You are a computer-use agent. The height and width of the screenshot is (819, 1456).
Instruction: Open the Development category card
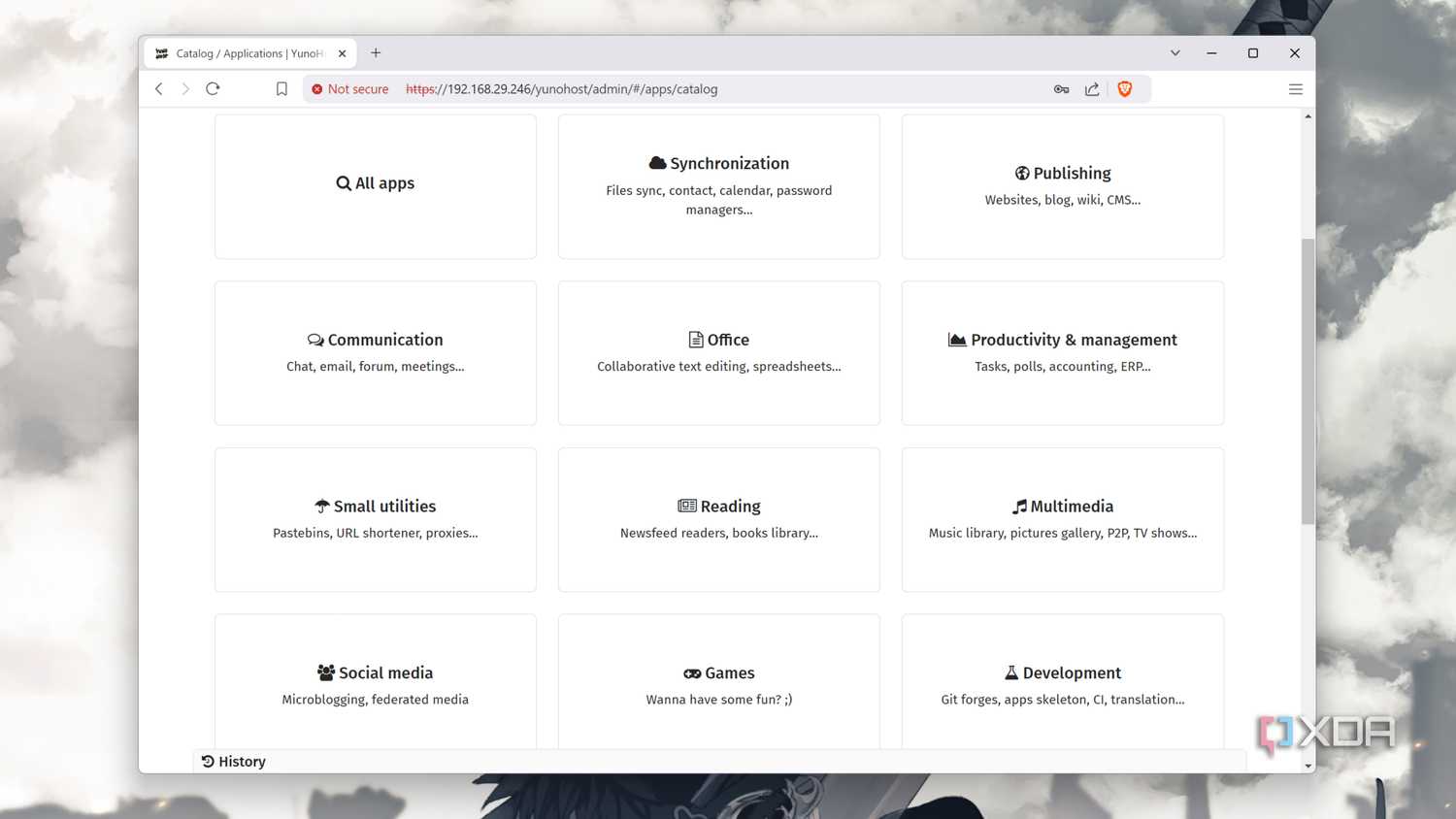1063,681
